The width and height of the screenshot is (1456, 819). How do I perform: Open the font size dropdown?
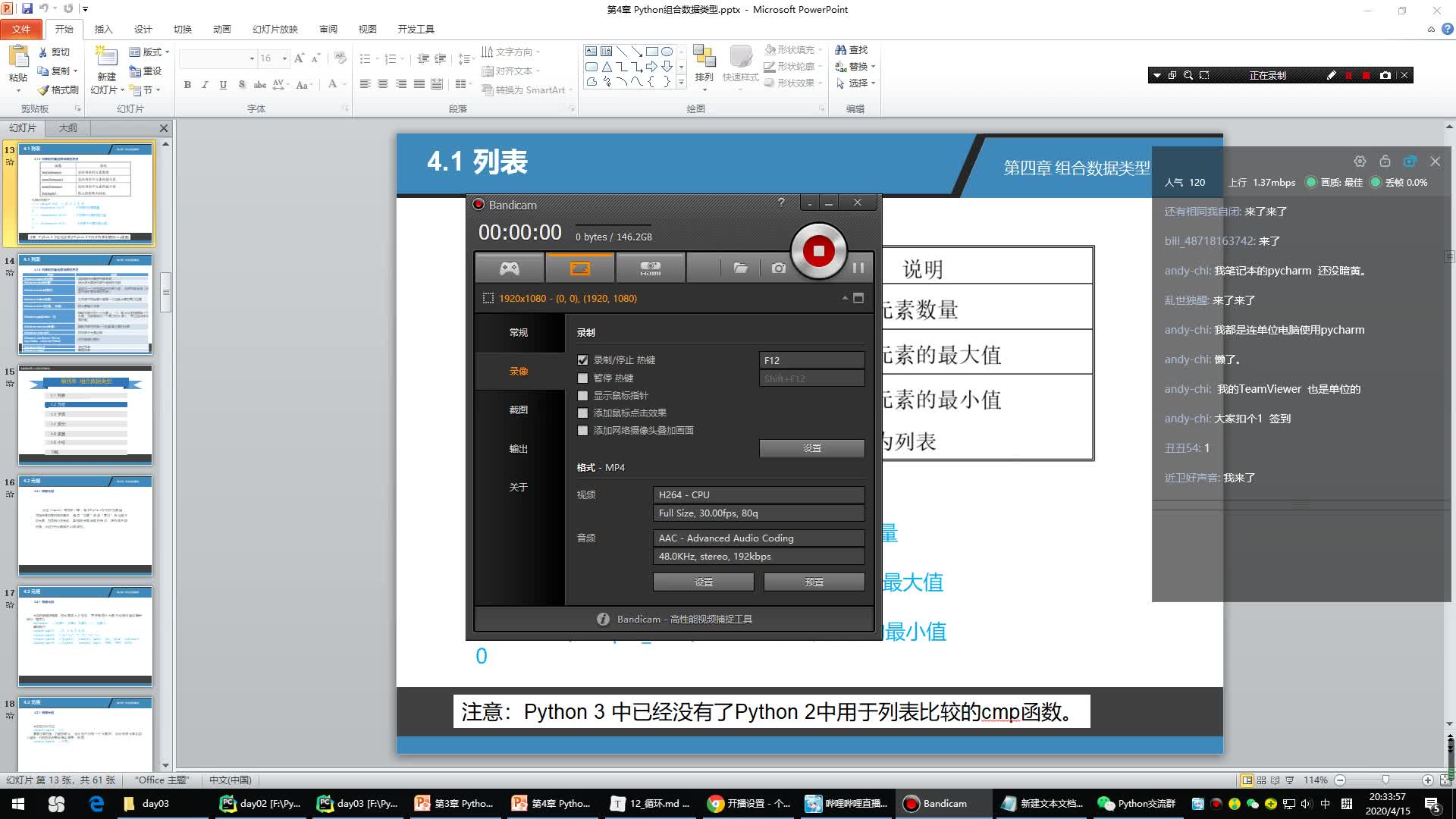tap(284, 58)
